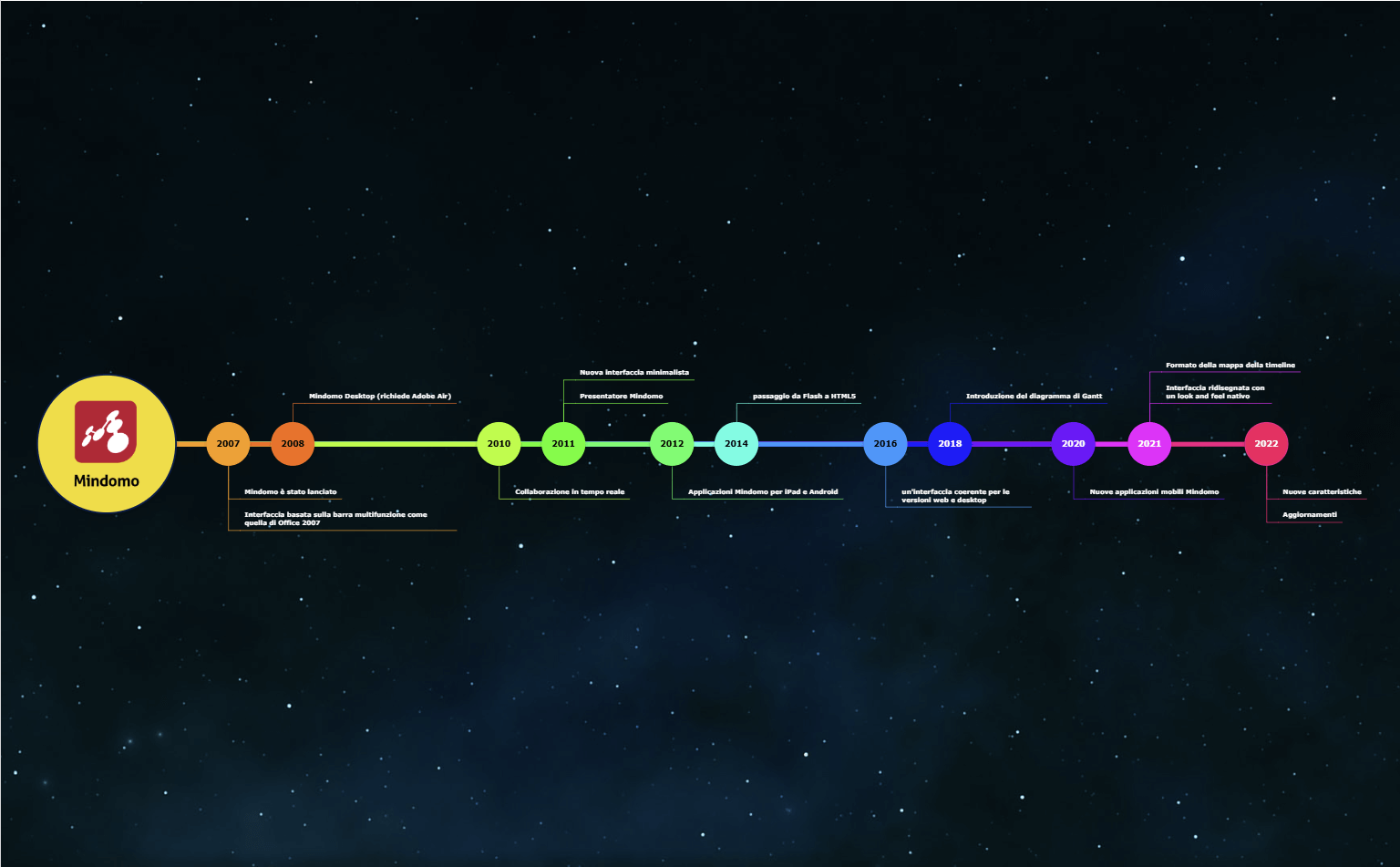Select the 2014 timeline node
This screenshot has width=1400, height=867.
click(x=736, y=444)
